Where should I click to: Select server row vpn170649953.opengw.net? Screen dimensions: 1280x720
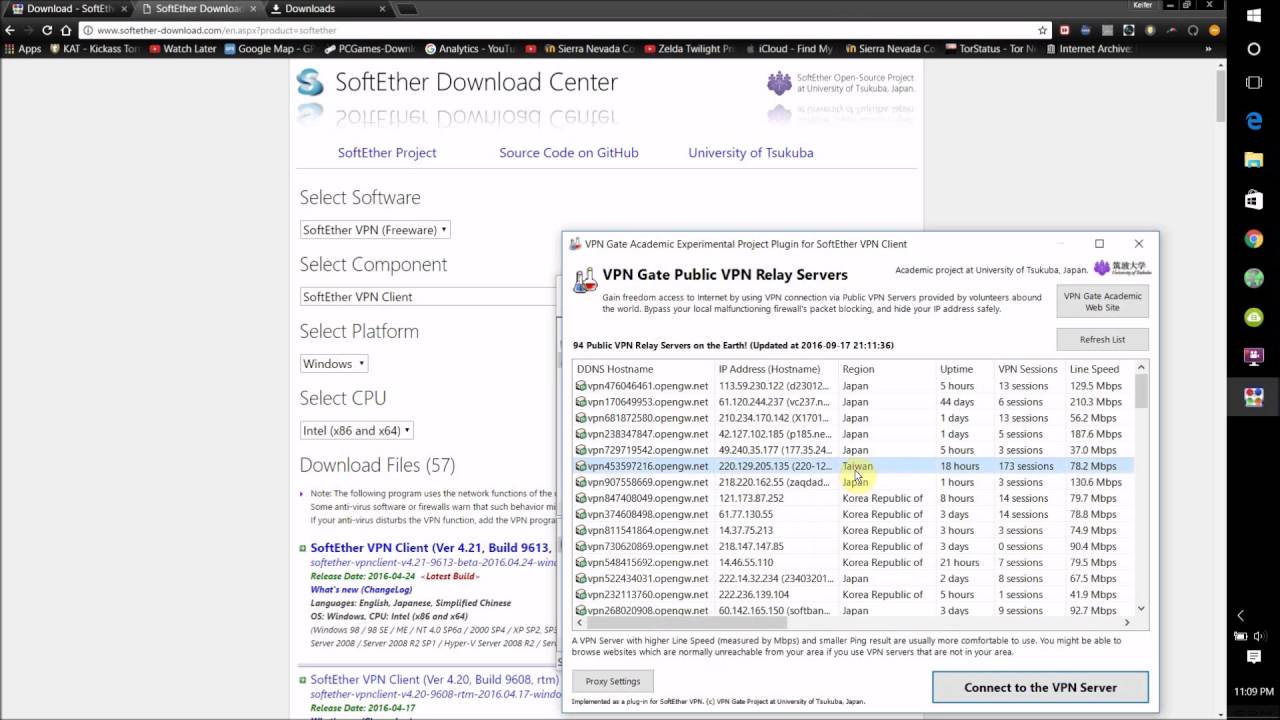click(853, 402)
